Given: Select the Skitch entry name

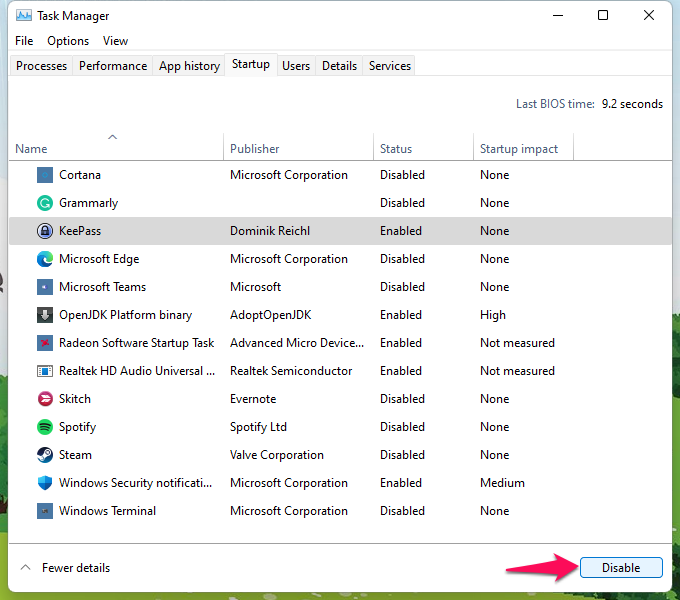Looking at the screenshot, I should (75, 399).
